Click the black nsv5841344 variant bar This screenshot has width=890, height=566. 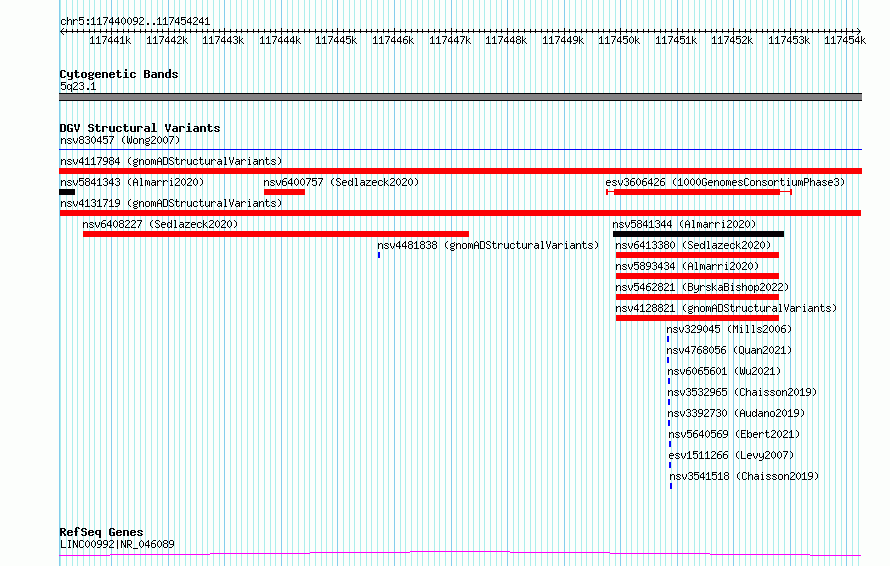coord(699,234)
